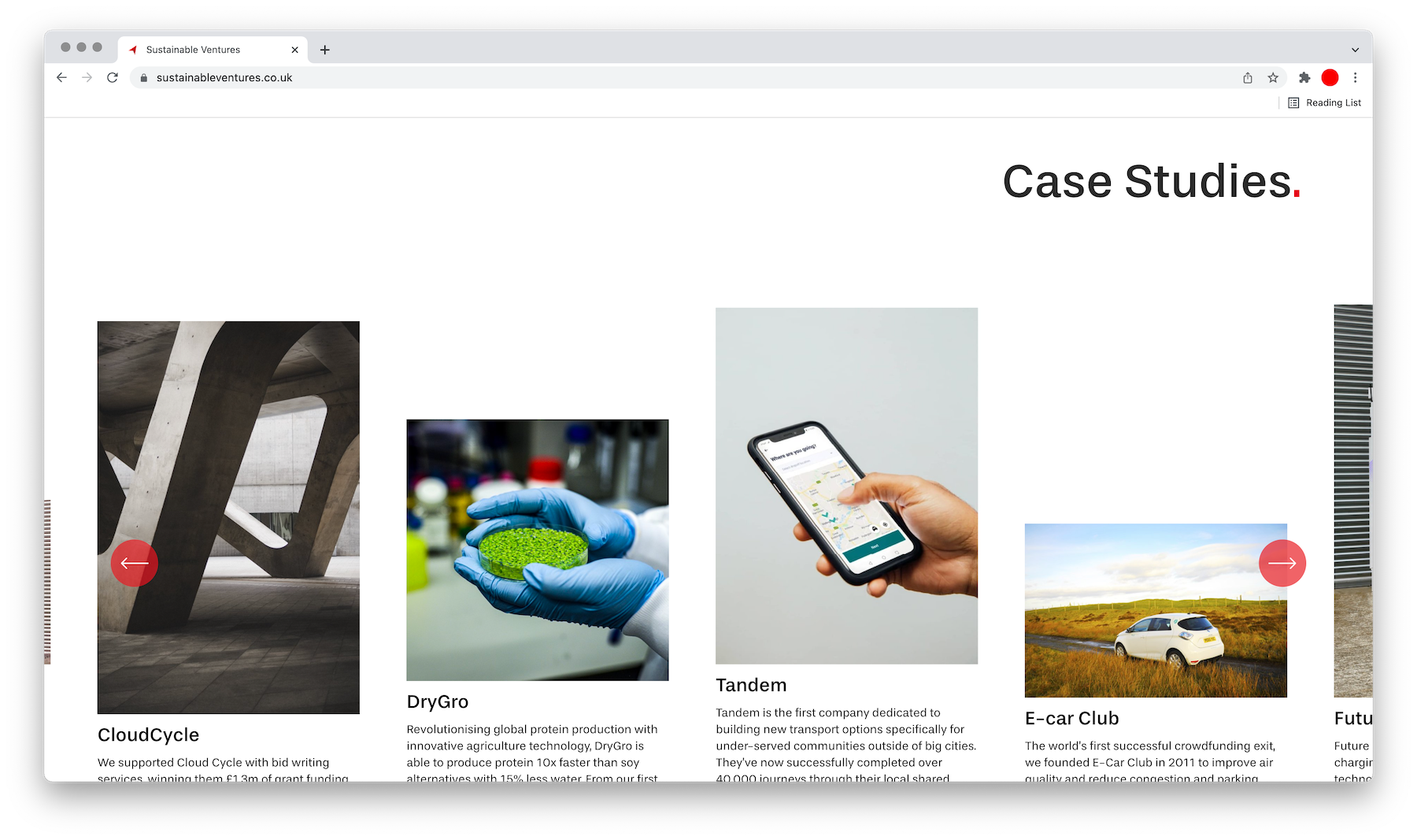Close the Sustainable Ventures tab
This screenshot has height=840, width=1417.
point(294,50)
